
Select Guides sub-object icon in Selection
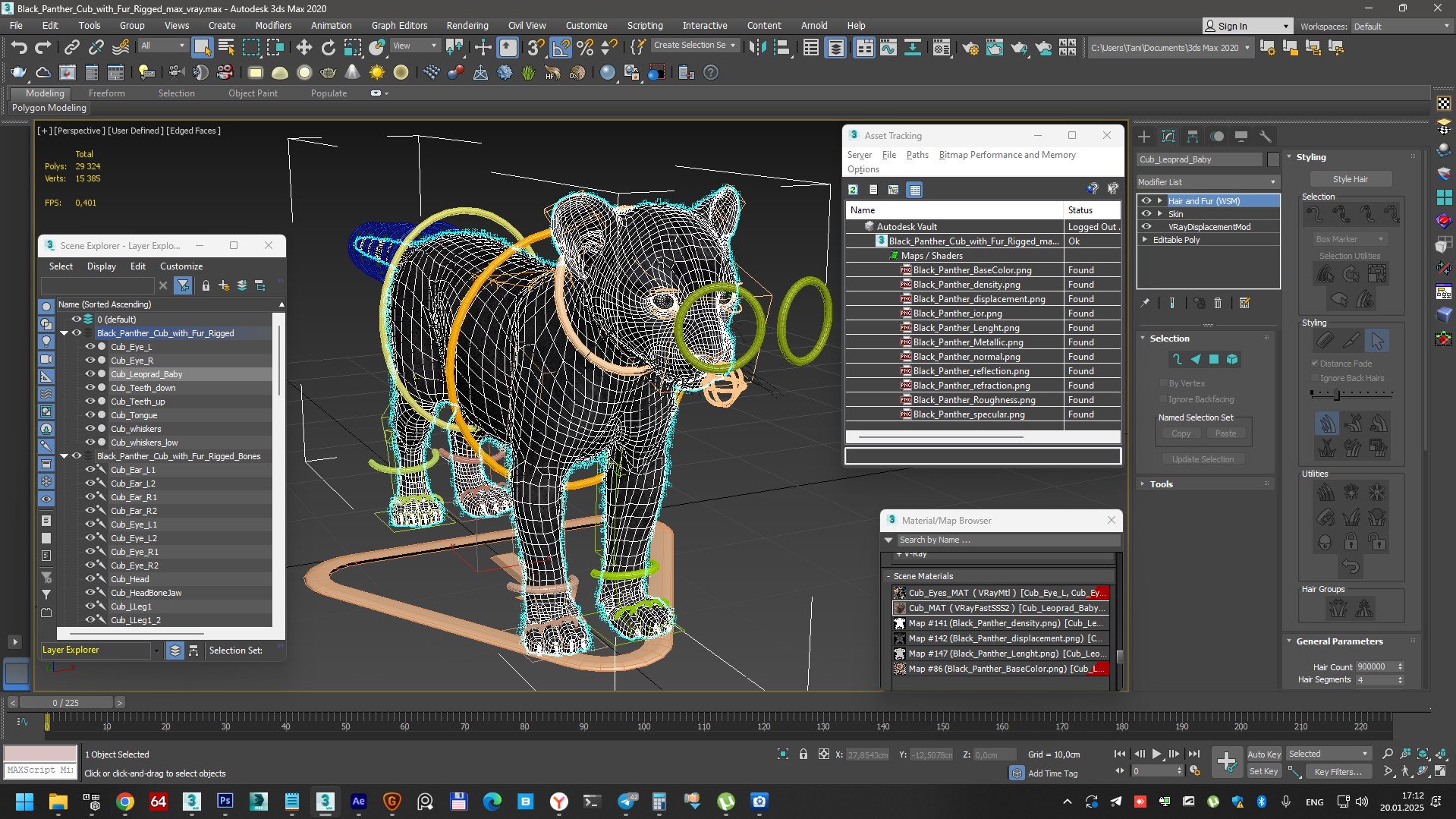(x=1177, y=359)
